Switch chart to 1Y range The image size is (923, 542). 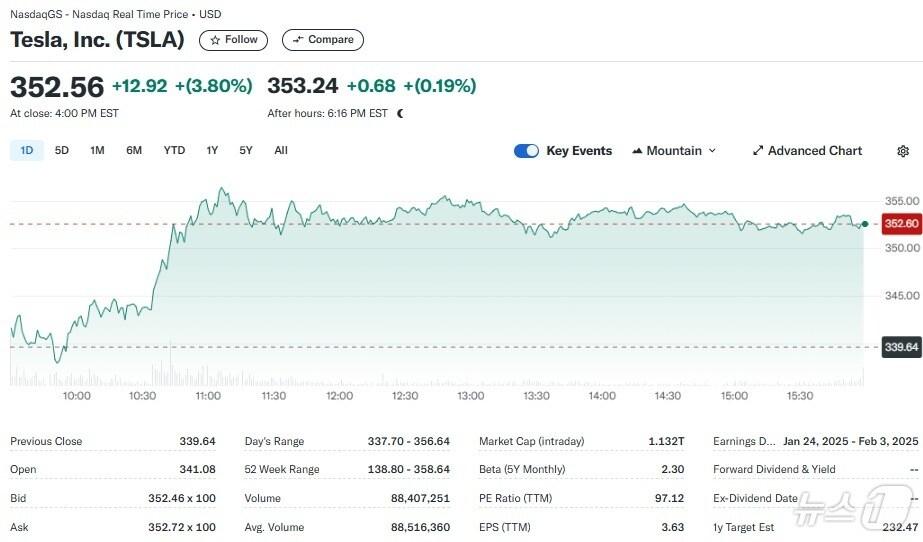pos(212,151)
